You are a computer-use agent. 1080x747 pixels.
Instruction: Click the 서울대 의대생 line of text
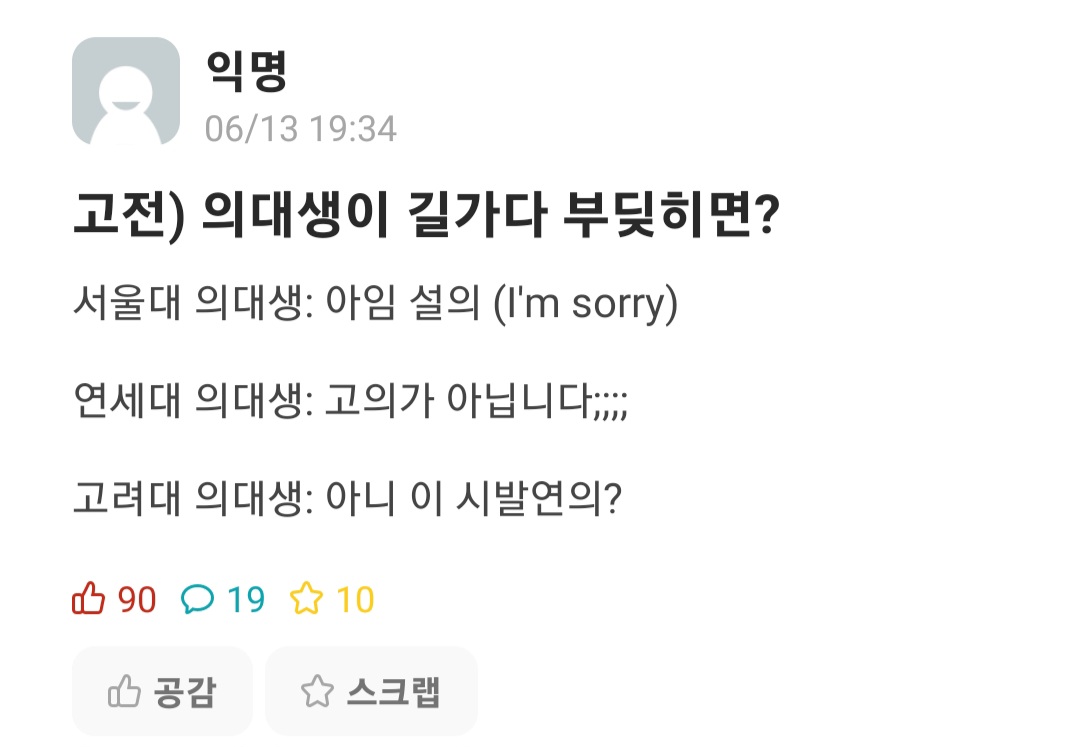point(375,303)
